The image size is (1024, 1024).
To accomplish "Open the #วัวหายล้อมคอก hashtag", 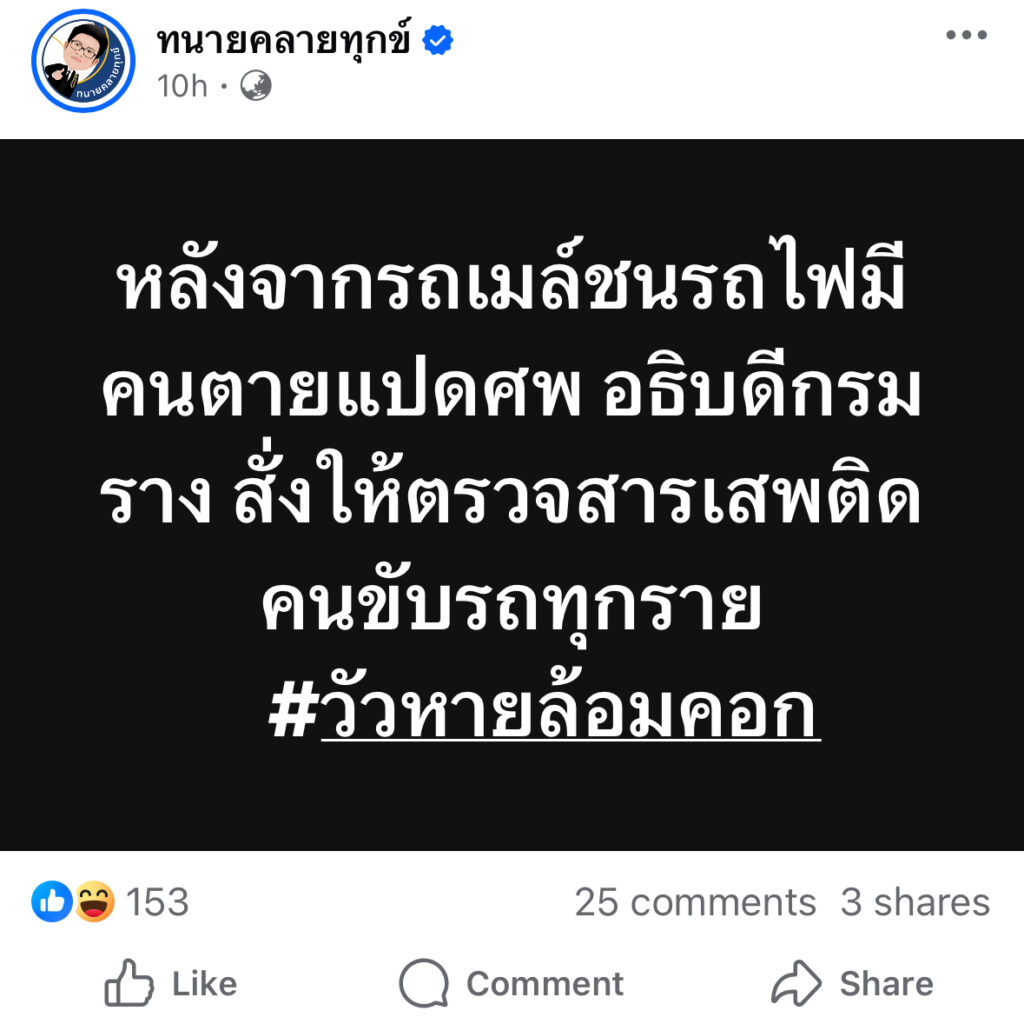I will click(545, 712).
